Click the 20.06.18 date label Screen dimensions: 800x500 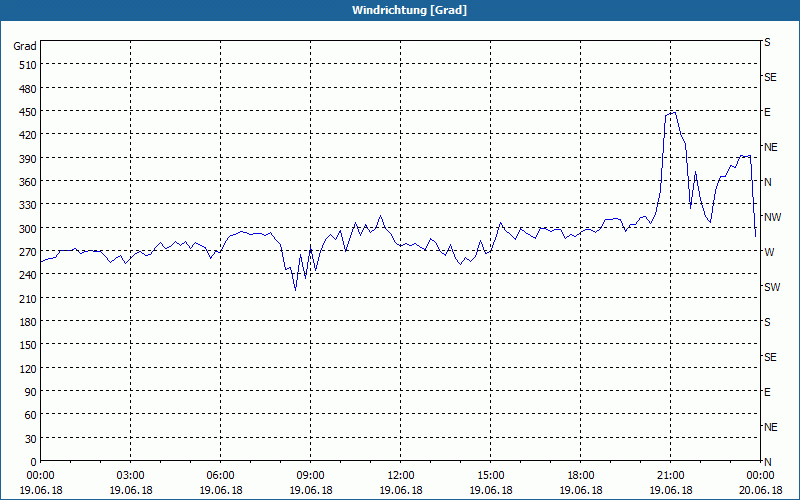pyautogui.click(x=761, y=490)
